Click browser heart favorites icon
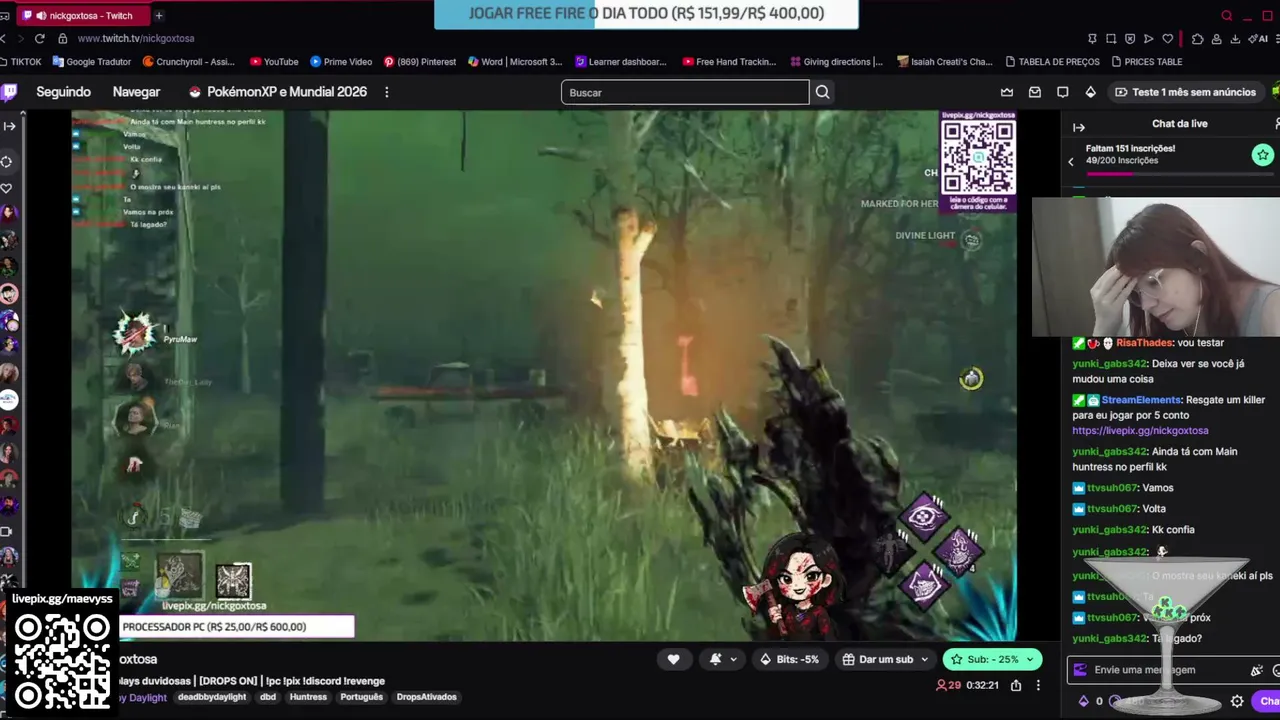Viewport: 1280px width, 720px height. (1167, 38)
